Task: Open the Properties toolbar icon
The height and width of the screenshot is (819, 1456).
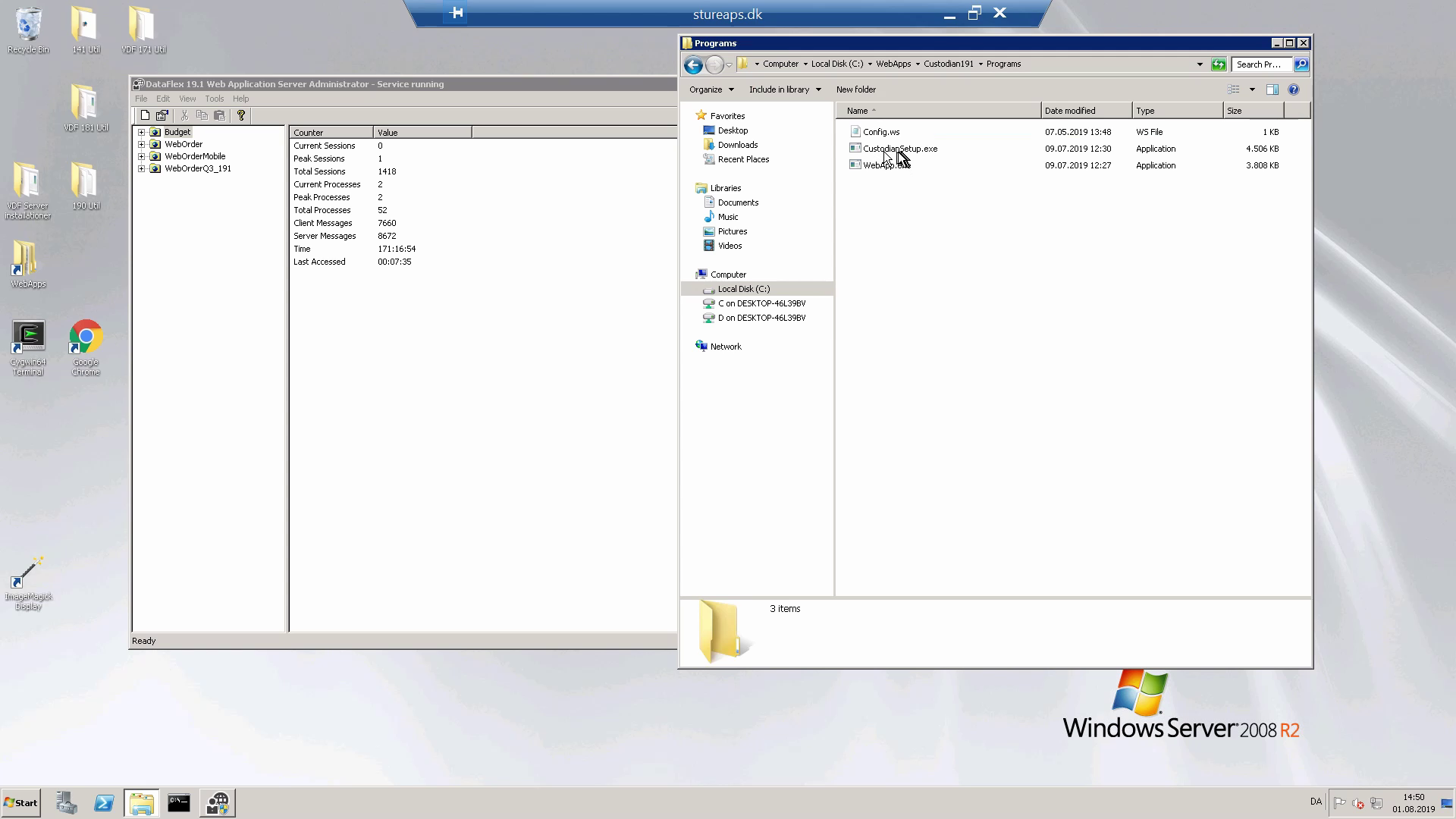Action: point(162,115)
